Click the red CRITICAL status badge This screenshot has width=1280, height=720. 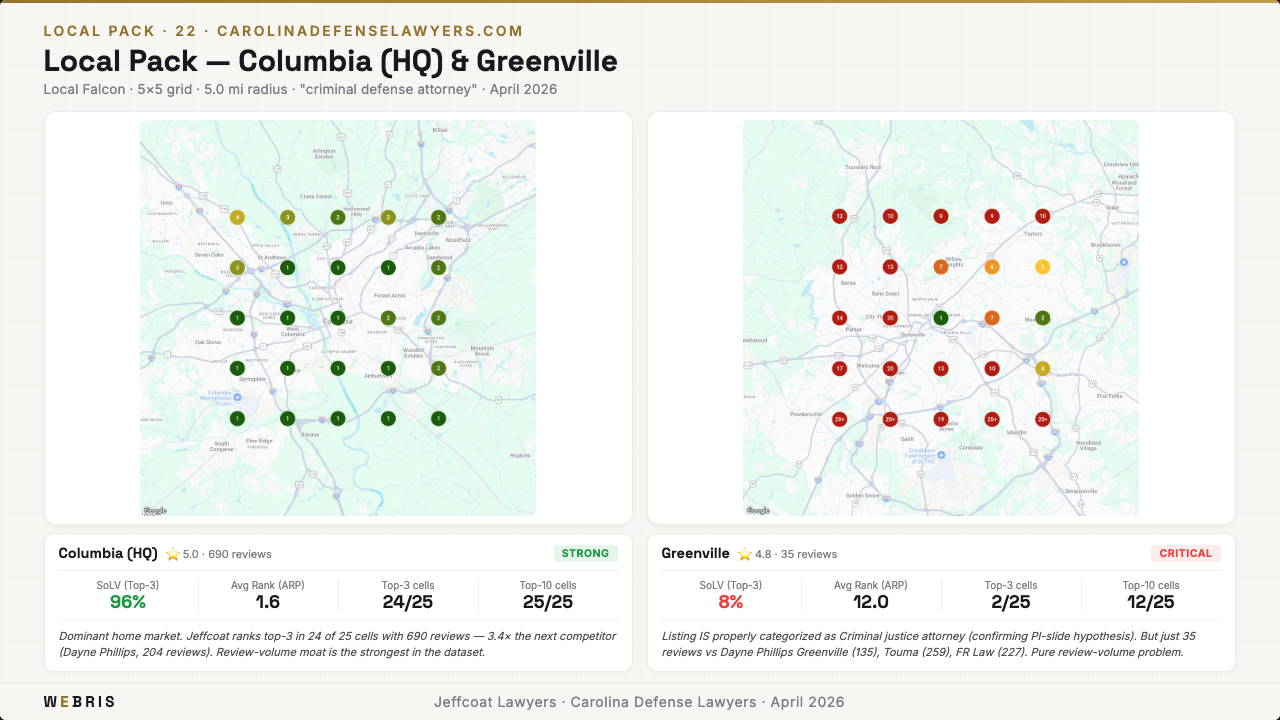tap(1186, 553)
